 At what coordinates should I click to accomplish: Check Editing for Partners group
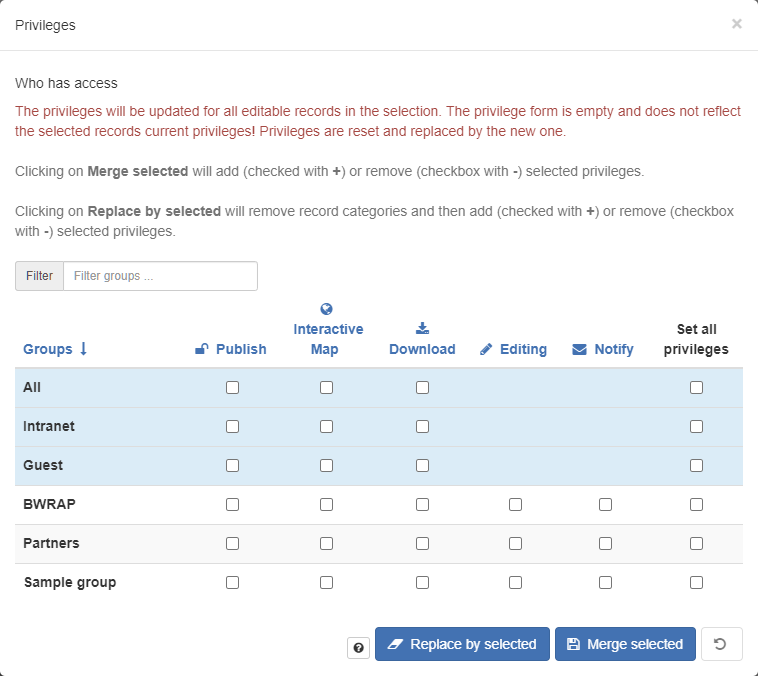point(515,544)
